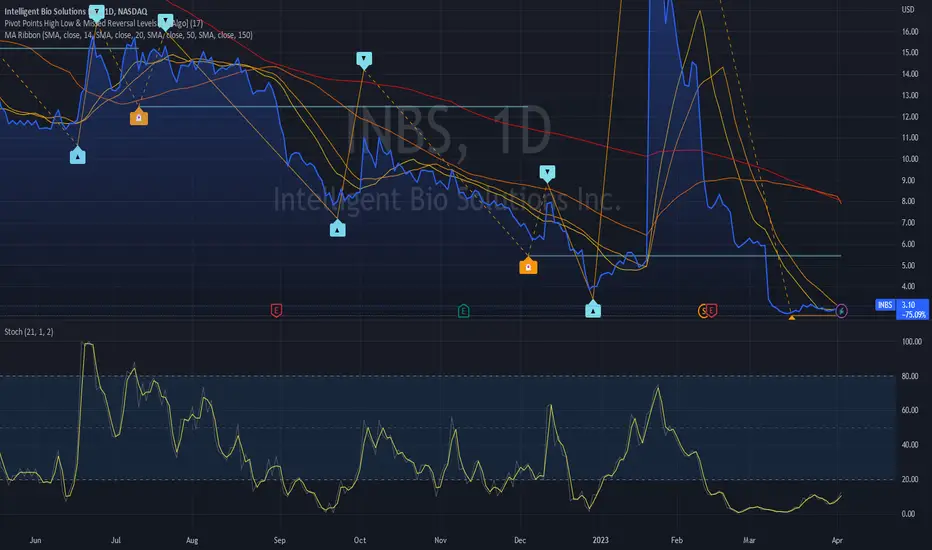Click the 0.00 level on Stoch axis

point(908,514)
